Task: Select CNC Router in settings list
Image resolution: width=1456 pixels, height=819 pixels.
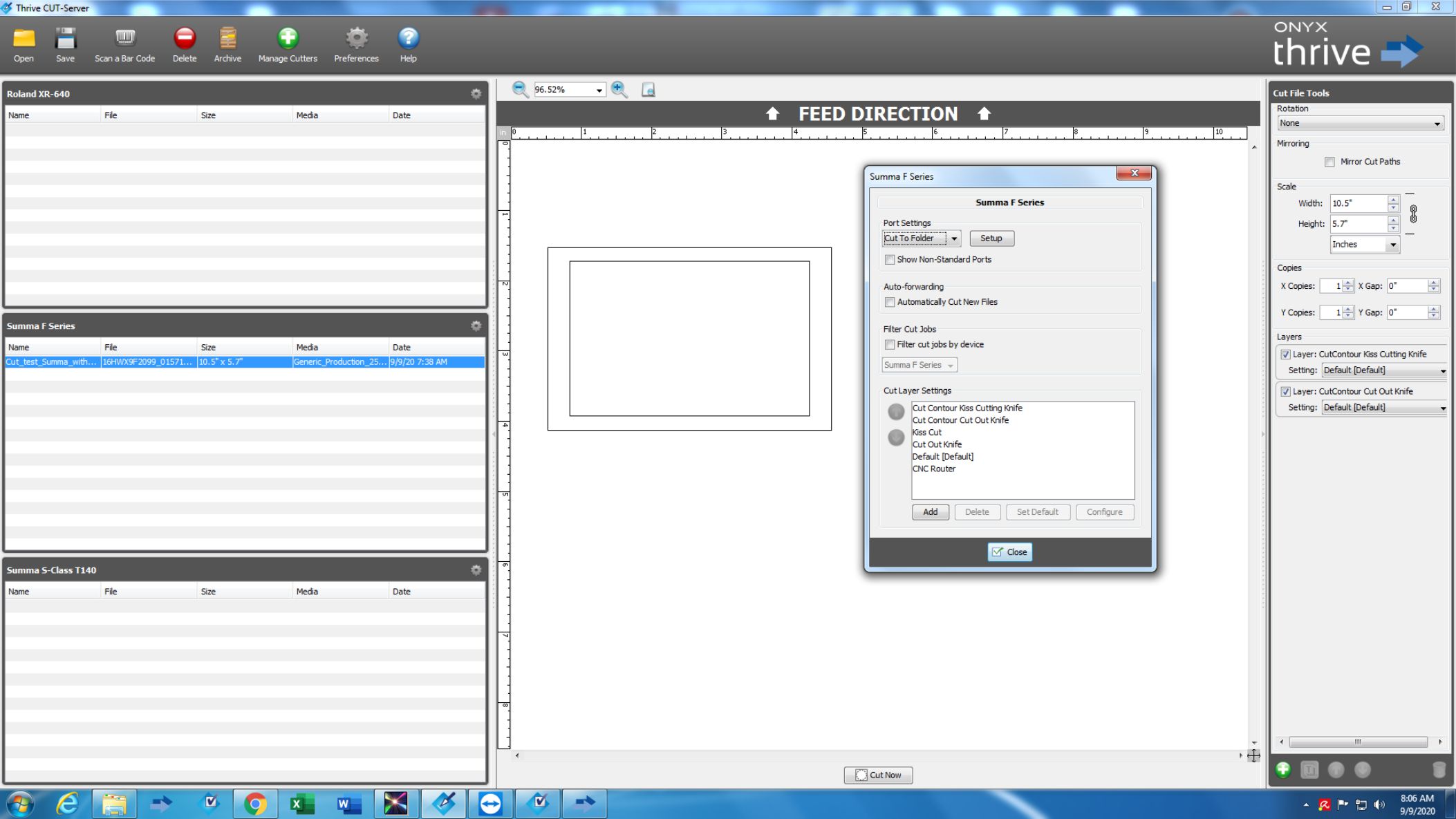Action: click(933, 469)
